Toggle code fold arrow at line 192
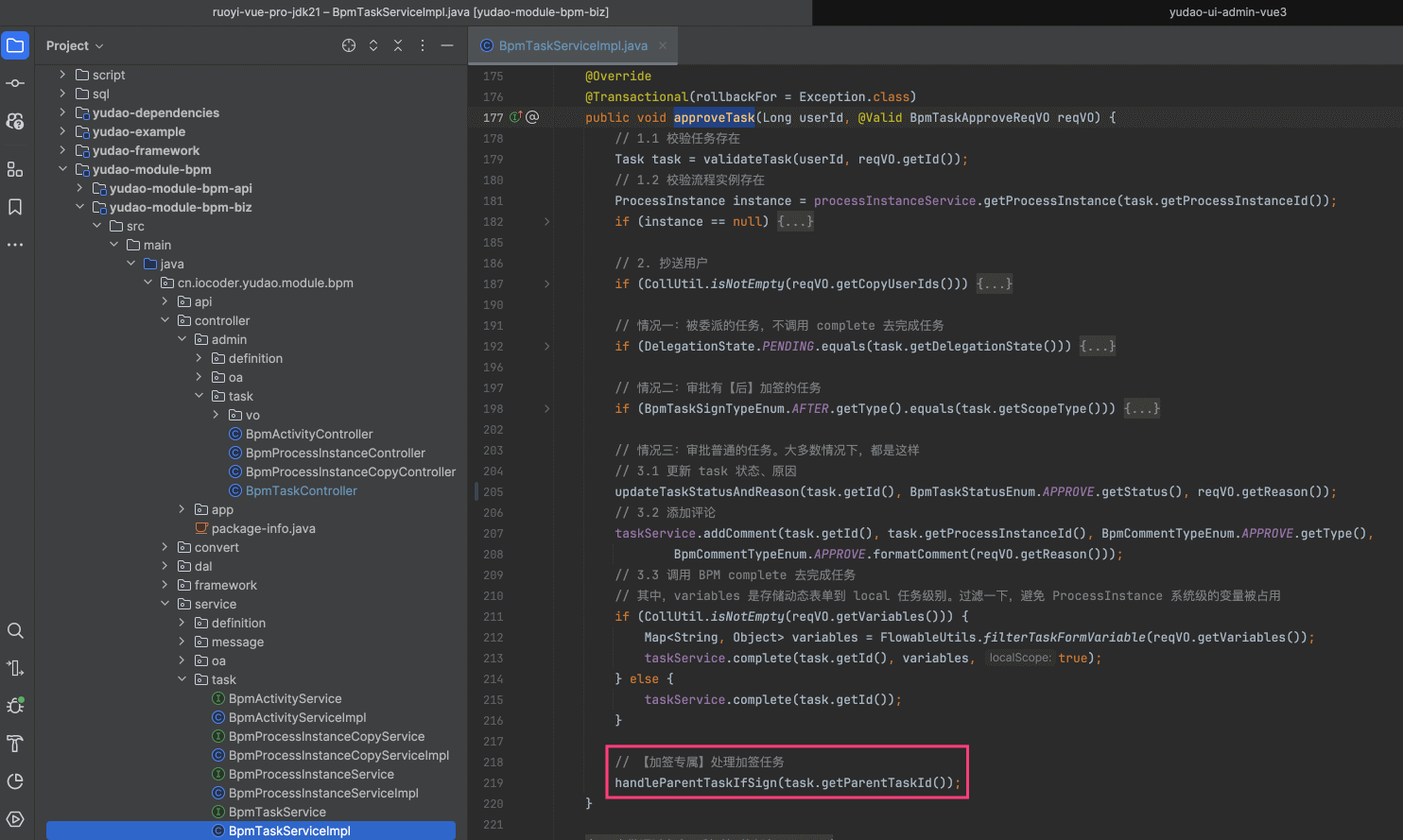1403x840 pixels. click(x=546, y=346)
